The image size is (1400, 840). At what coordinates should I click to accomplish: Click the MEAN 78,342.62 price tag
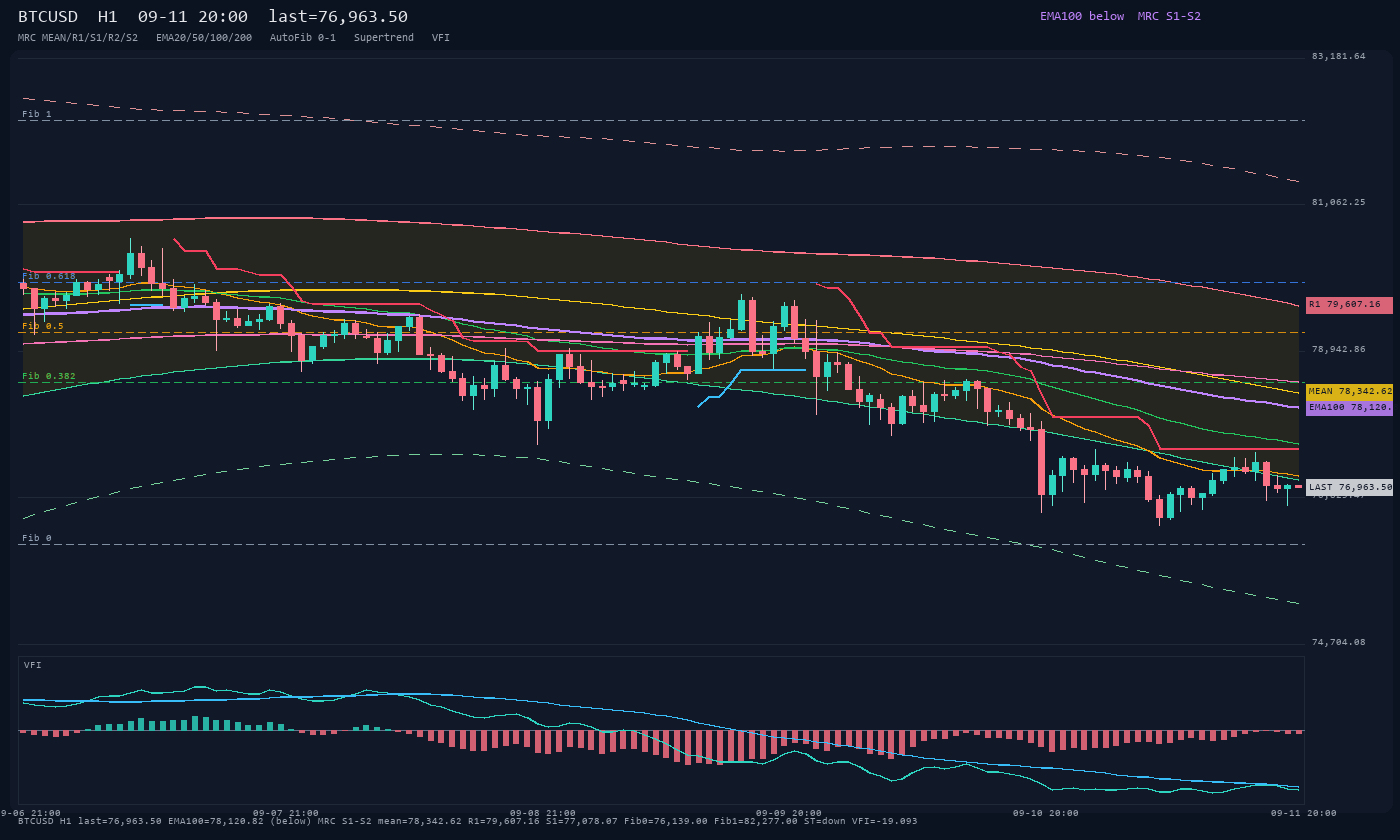coord(1349,391)
